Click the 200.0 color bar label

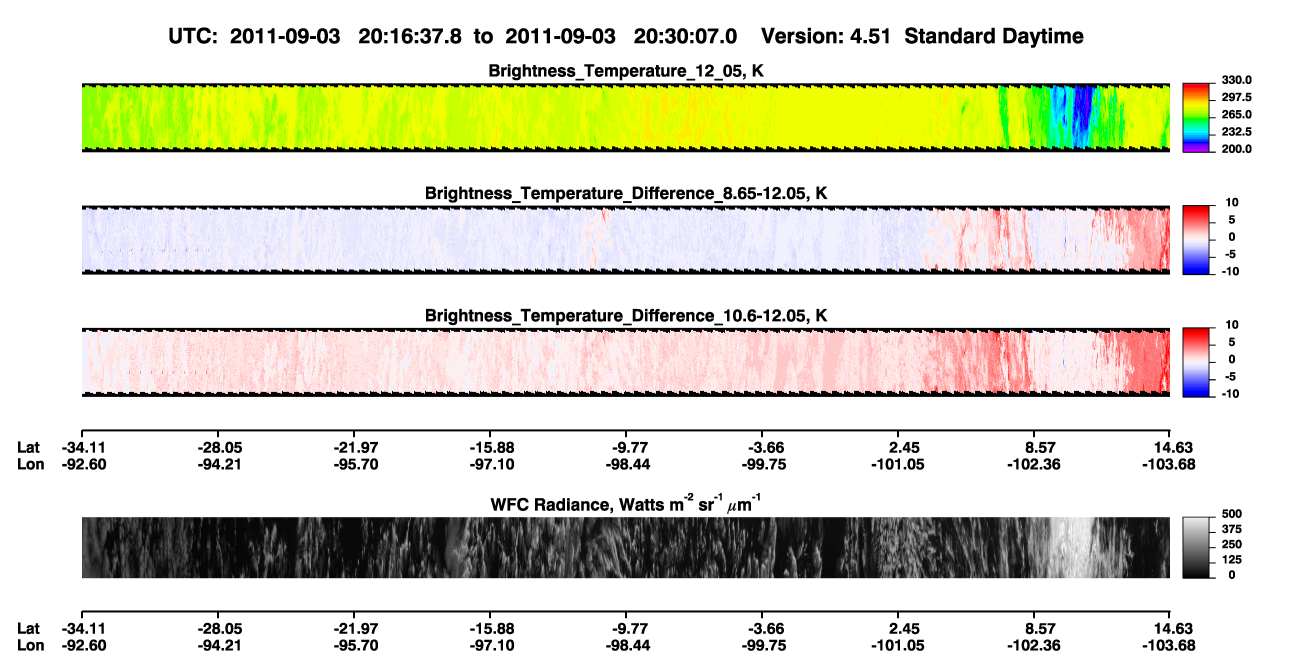click(x=1237, y=148)
